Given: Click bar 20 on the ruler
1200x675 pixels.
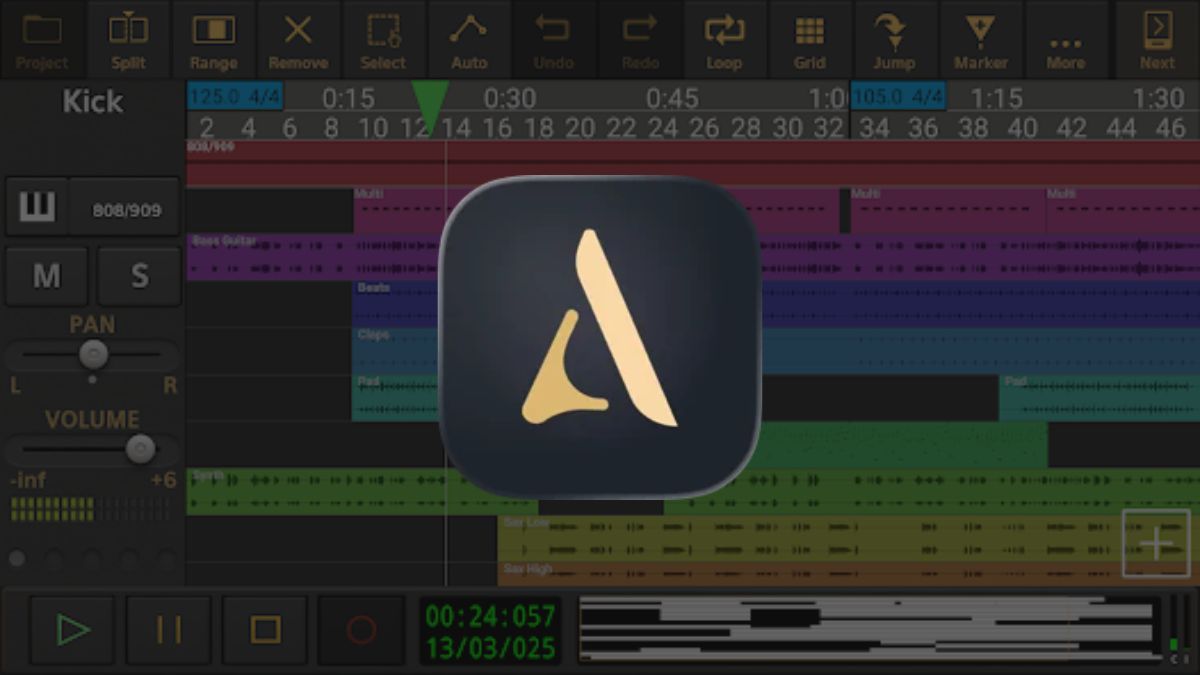Looking at the screenshot, I should tap(580, 128).
